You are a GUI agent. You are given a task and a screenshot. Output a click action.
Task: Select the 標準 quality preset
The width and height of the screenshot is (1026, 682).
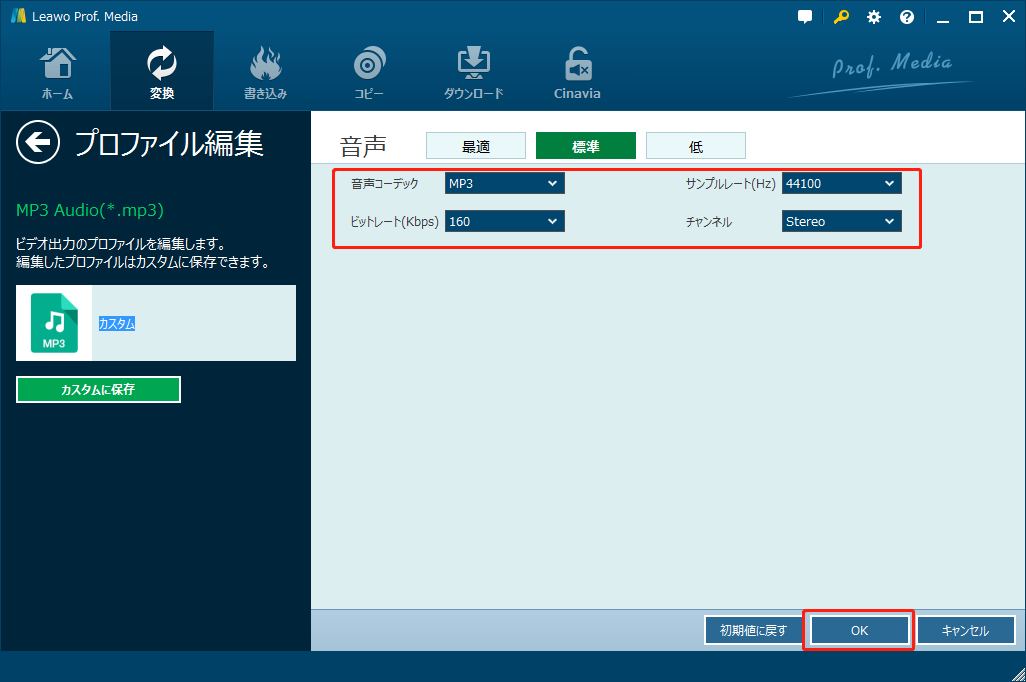click(x=586, y=146)
